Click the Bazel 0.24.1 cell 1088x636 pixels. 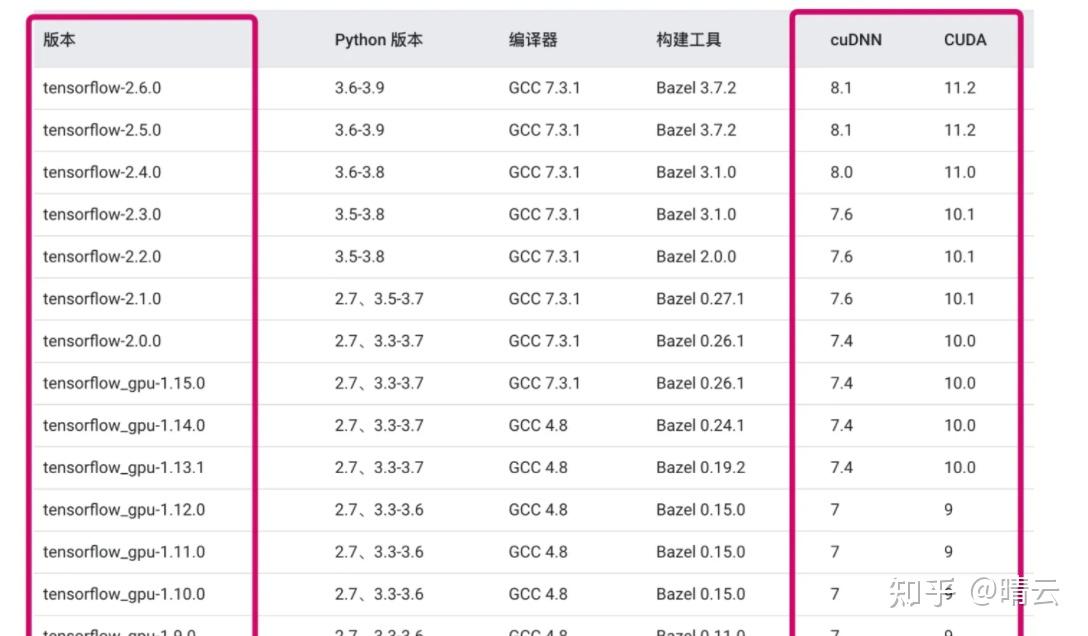point(700,426)
